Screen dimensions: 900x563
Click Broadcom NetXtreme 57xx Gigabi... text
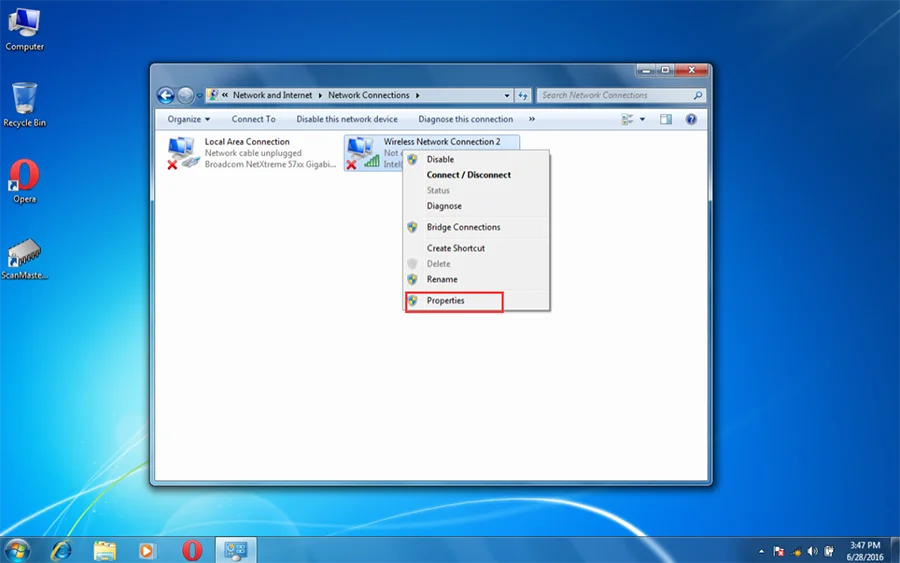coord(270,164)
